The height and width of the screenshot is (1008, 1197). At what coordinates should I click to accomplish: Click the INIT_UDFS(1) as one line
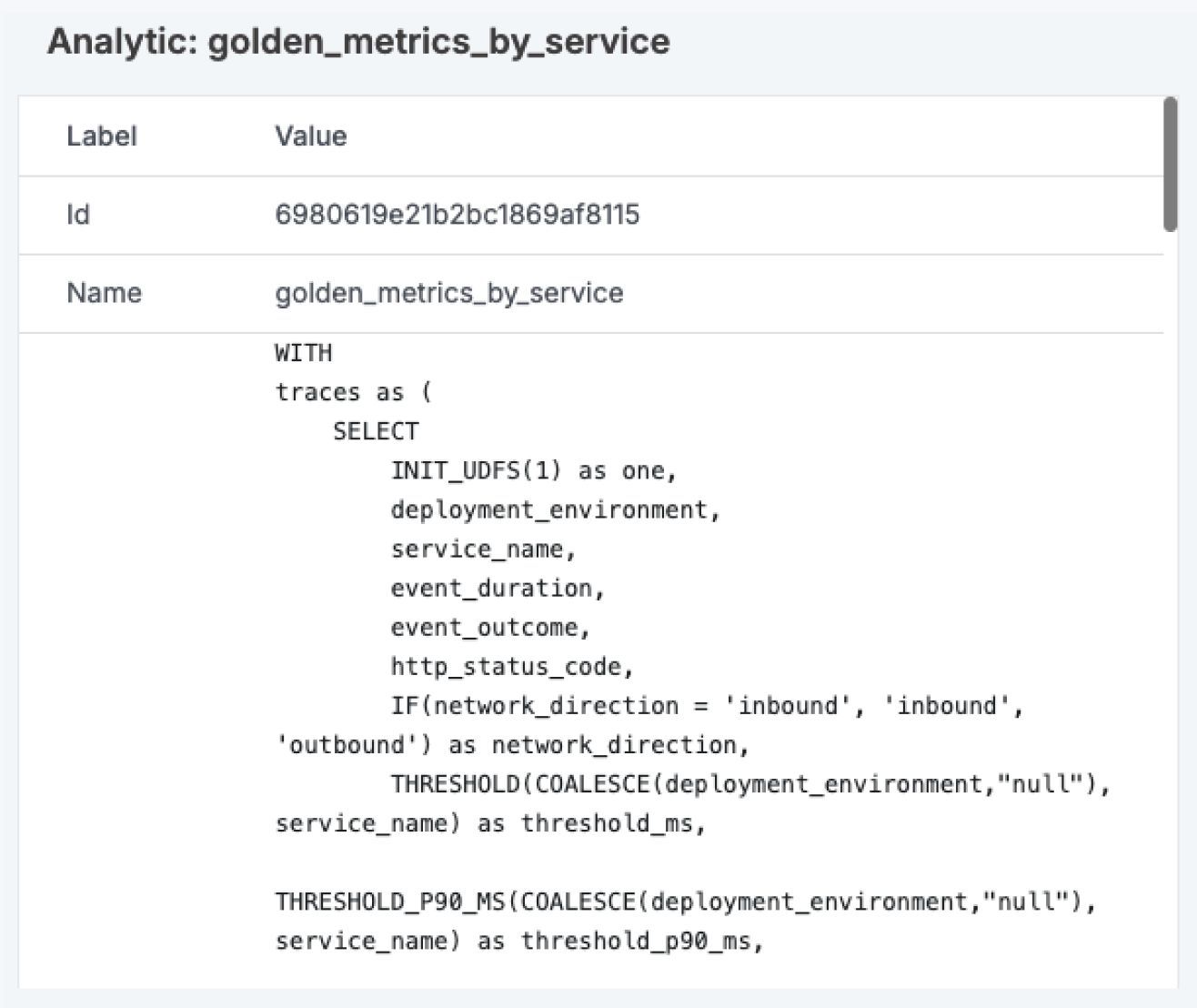(x=535, y=470)
